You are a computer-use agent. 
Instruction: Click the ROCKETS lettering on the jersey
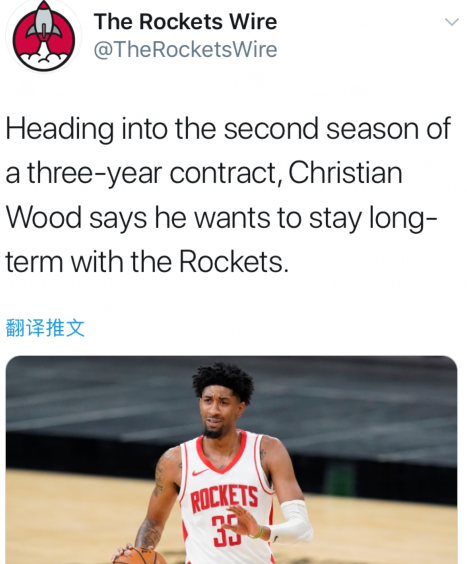(x=224, y=498)
